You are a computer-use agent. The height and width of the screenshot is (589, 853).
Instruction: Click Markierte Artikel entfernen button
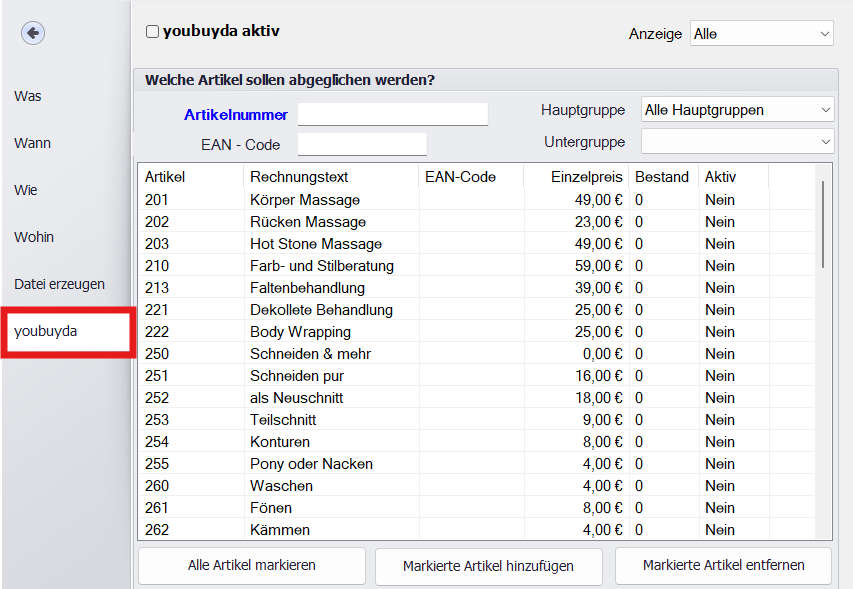(x=723, y=565)
